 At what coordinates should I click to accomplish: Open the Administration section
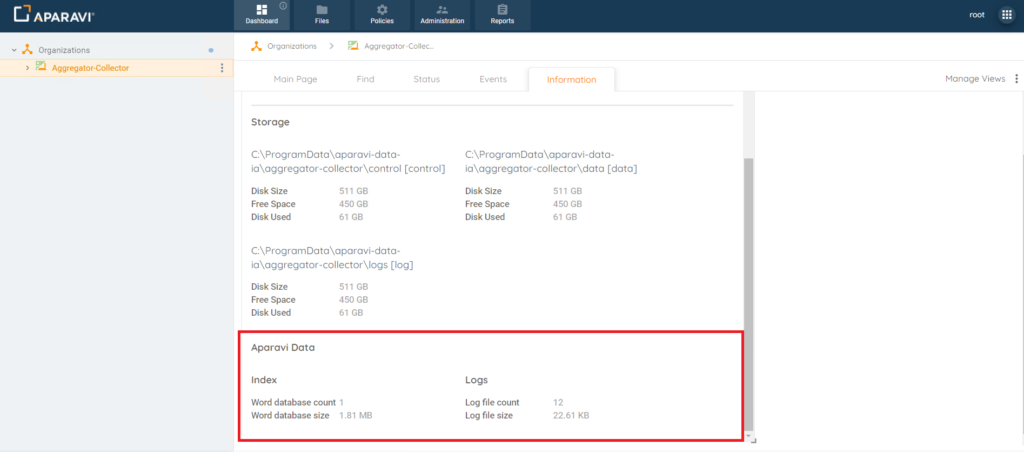pyautogui.click(x=442, y=15)
